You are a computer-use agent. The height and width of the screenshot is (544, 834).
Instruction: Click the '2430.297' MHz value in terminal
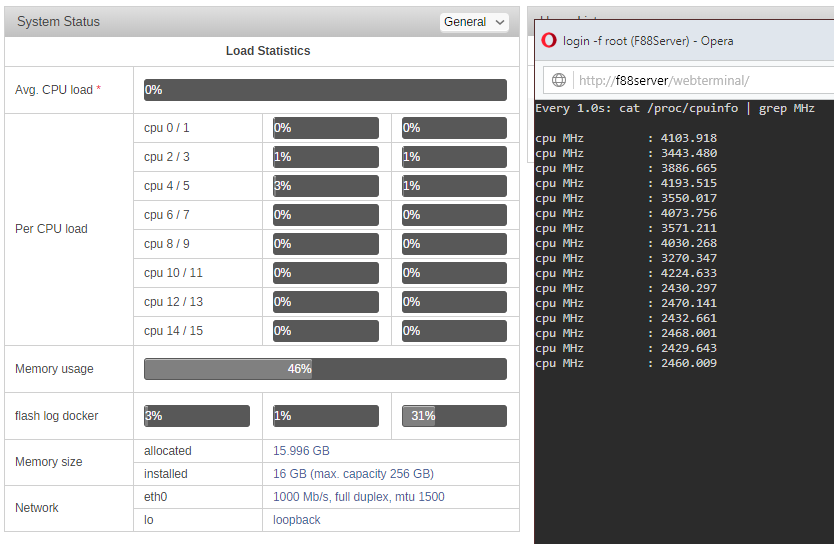point(688,288)
